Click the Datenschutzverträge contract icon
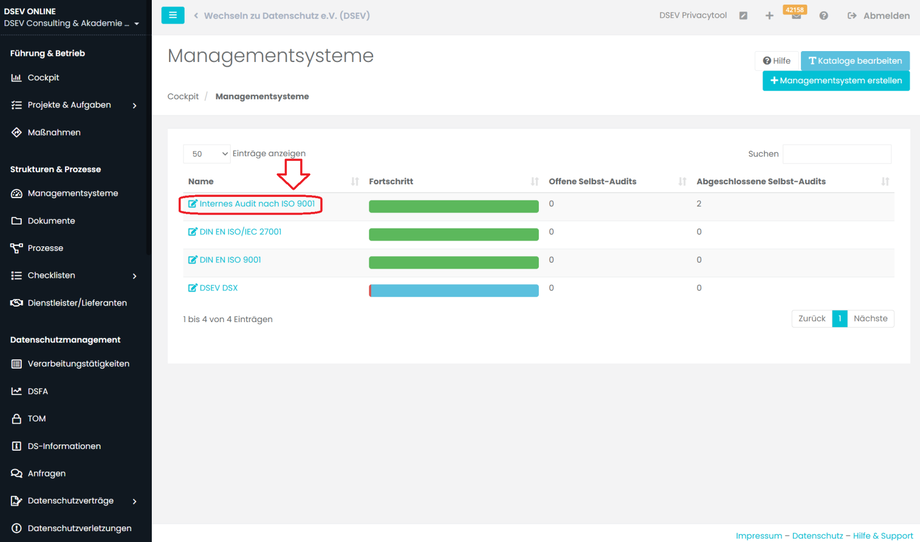The image size is (920, 542). pos(16,501)
